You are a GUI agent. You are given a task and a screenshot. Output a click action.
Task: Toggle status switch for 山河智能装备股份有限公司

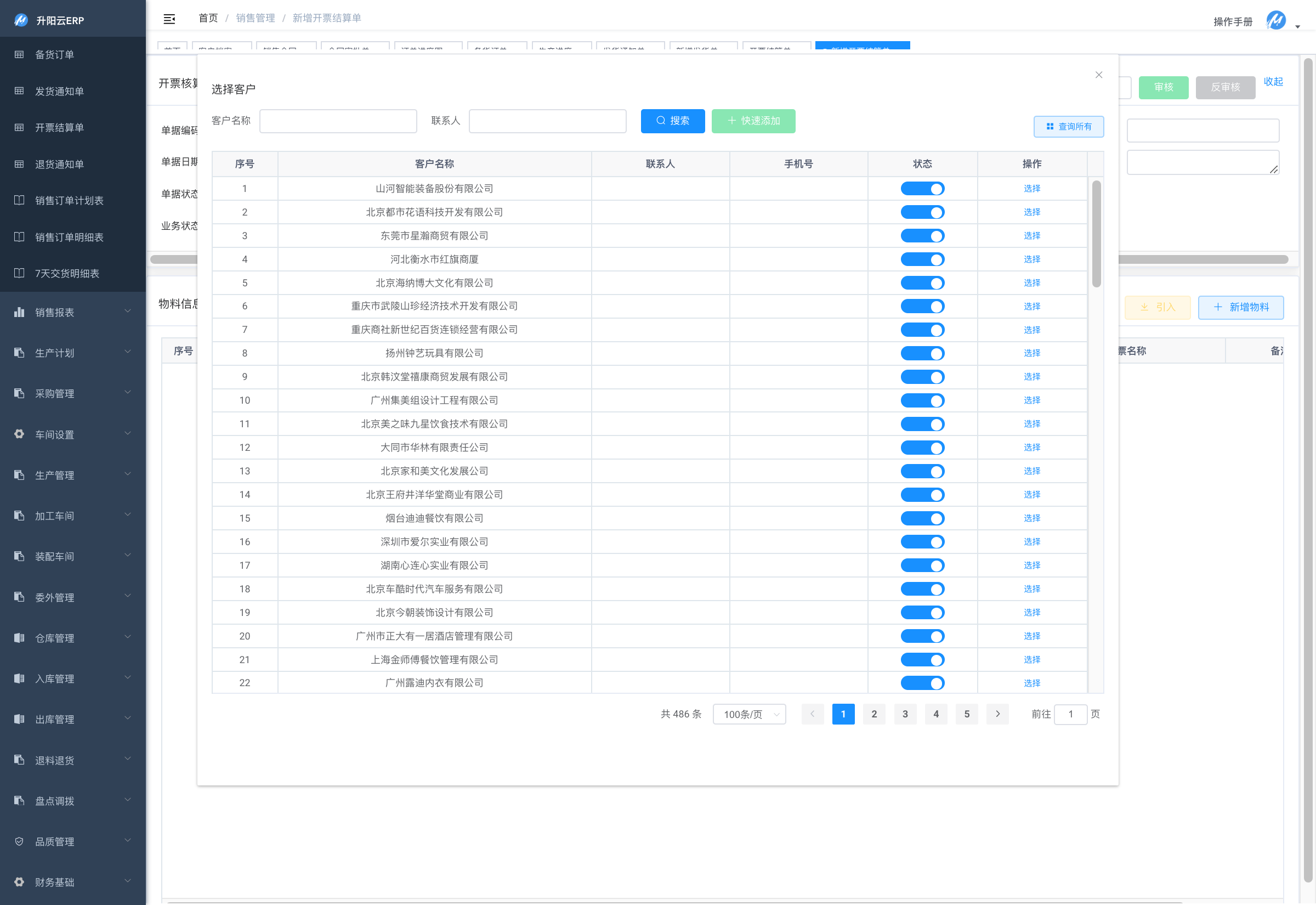(922, 189)
